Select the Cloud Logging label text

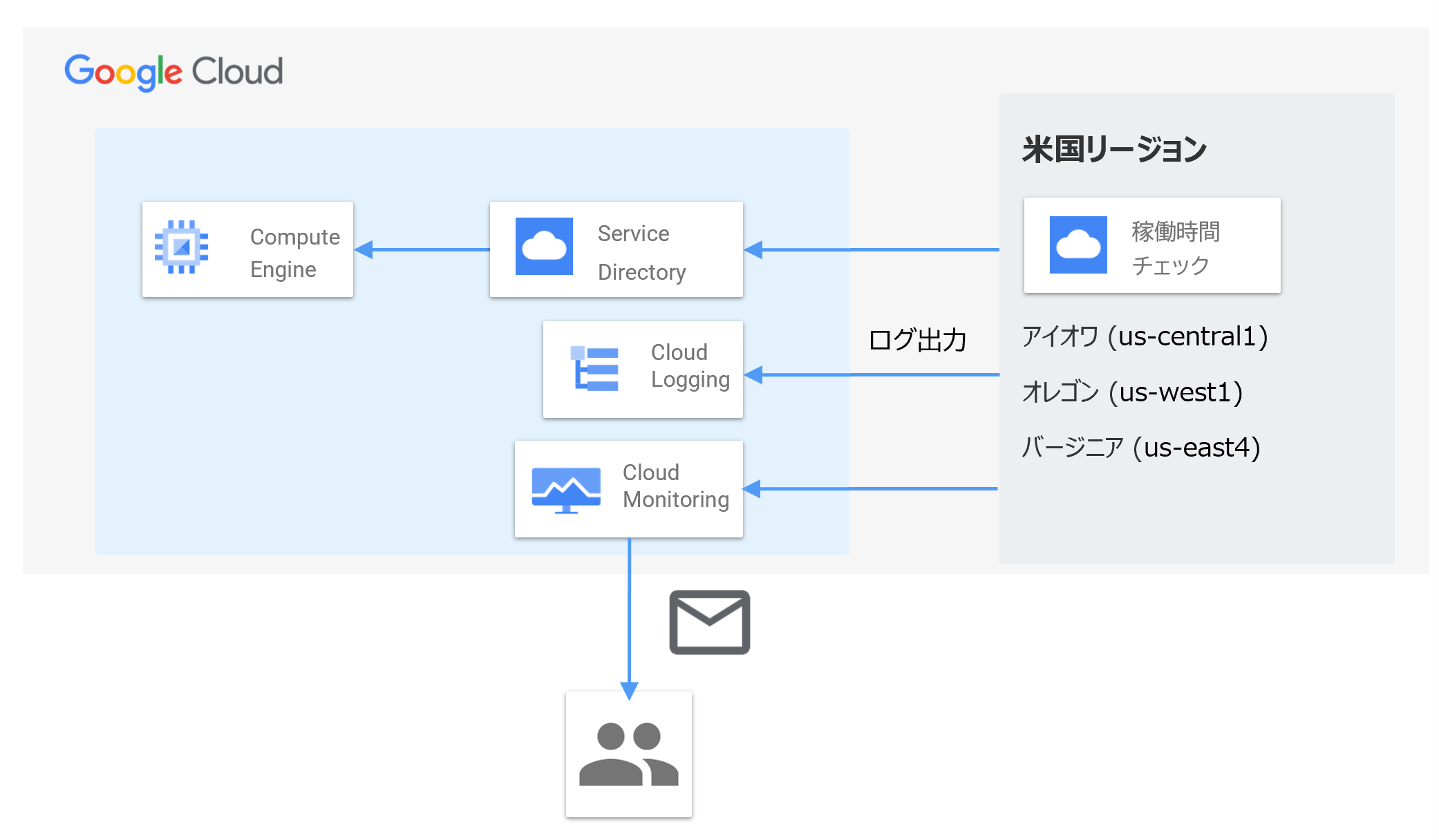pos(690,366)
